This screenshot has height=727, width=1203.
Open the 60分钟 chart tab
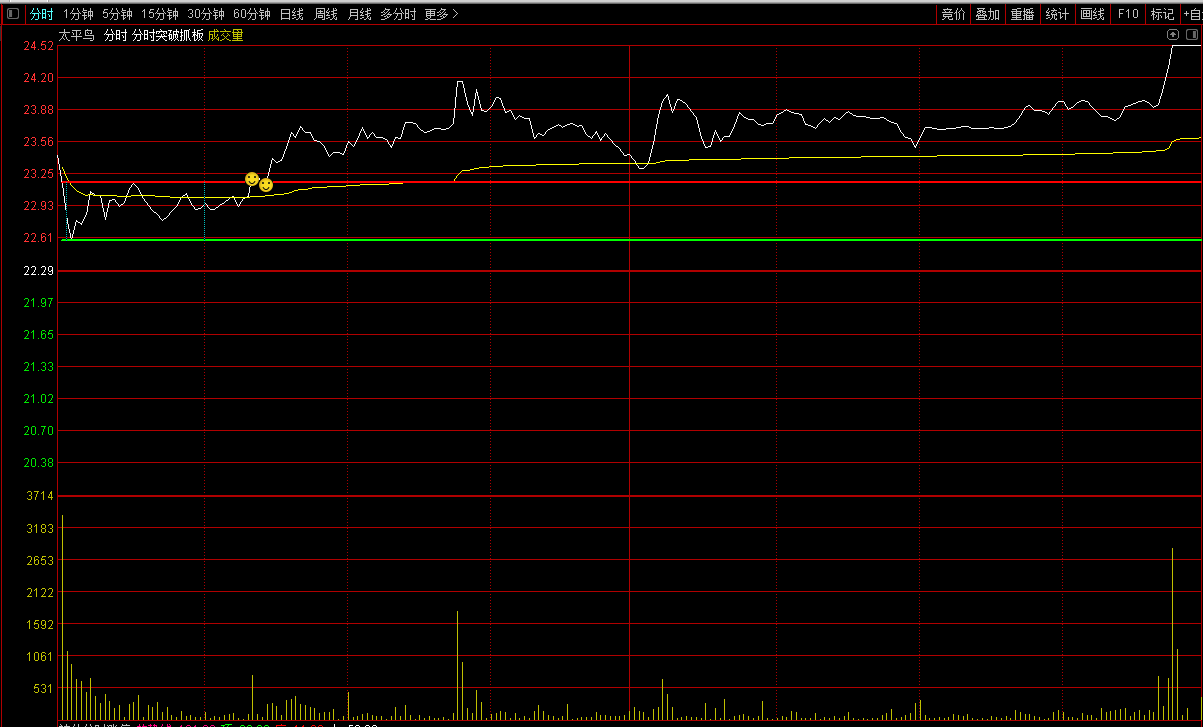tap(252, 14)
